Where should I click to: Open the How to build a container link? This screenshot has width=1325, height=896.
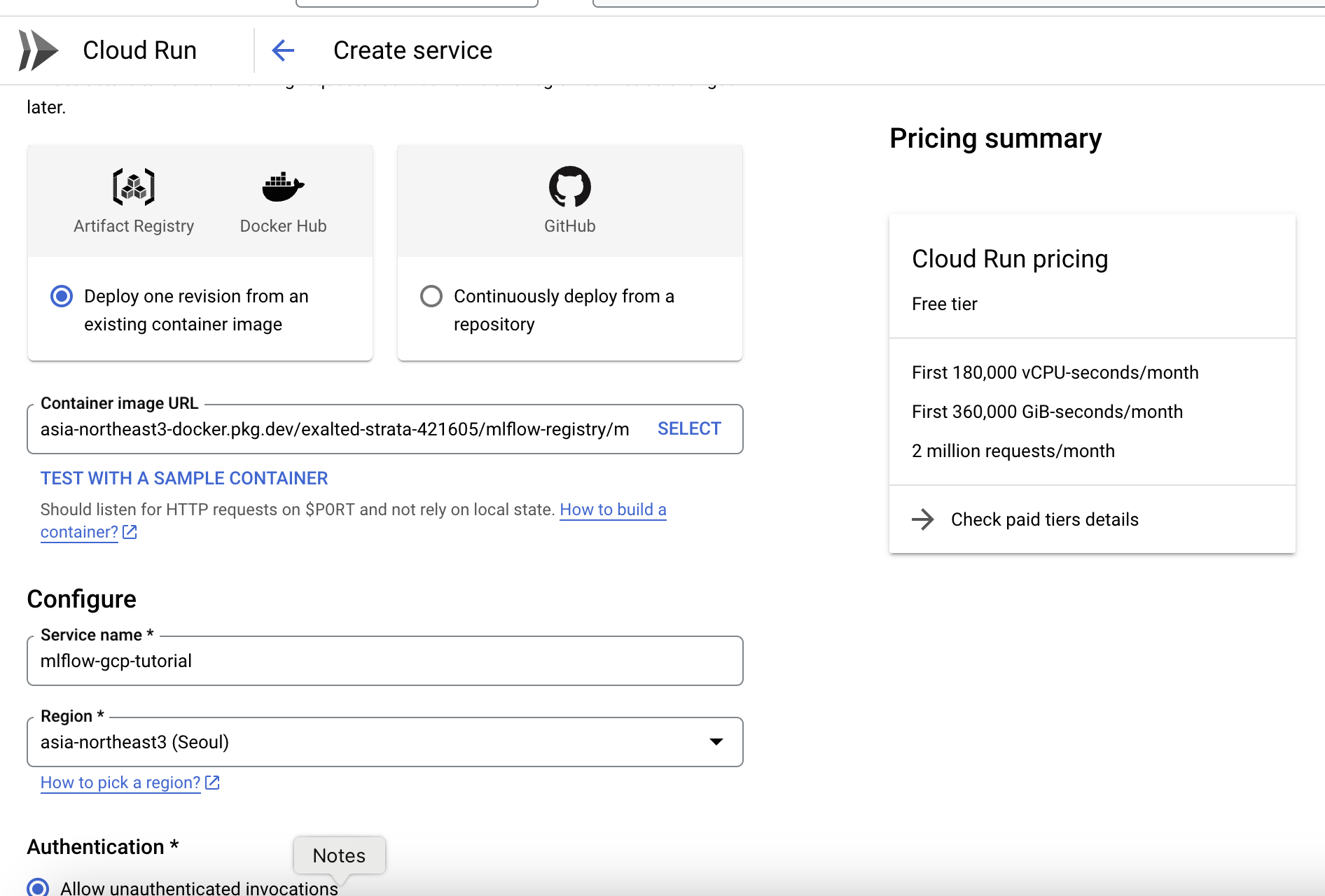(612, 510)
